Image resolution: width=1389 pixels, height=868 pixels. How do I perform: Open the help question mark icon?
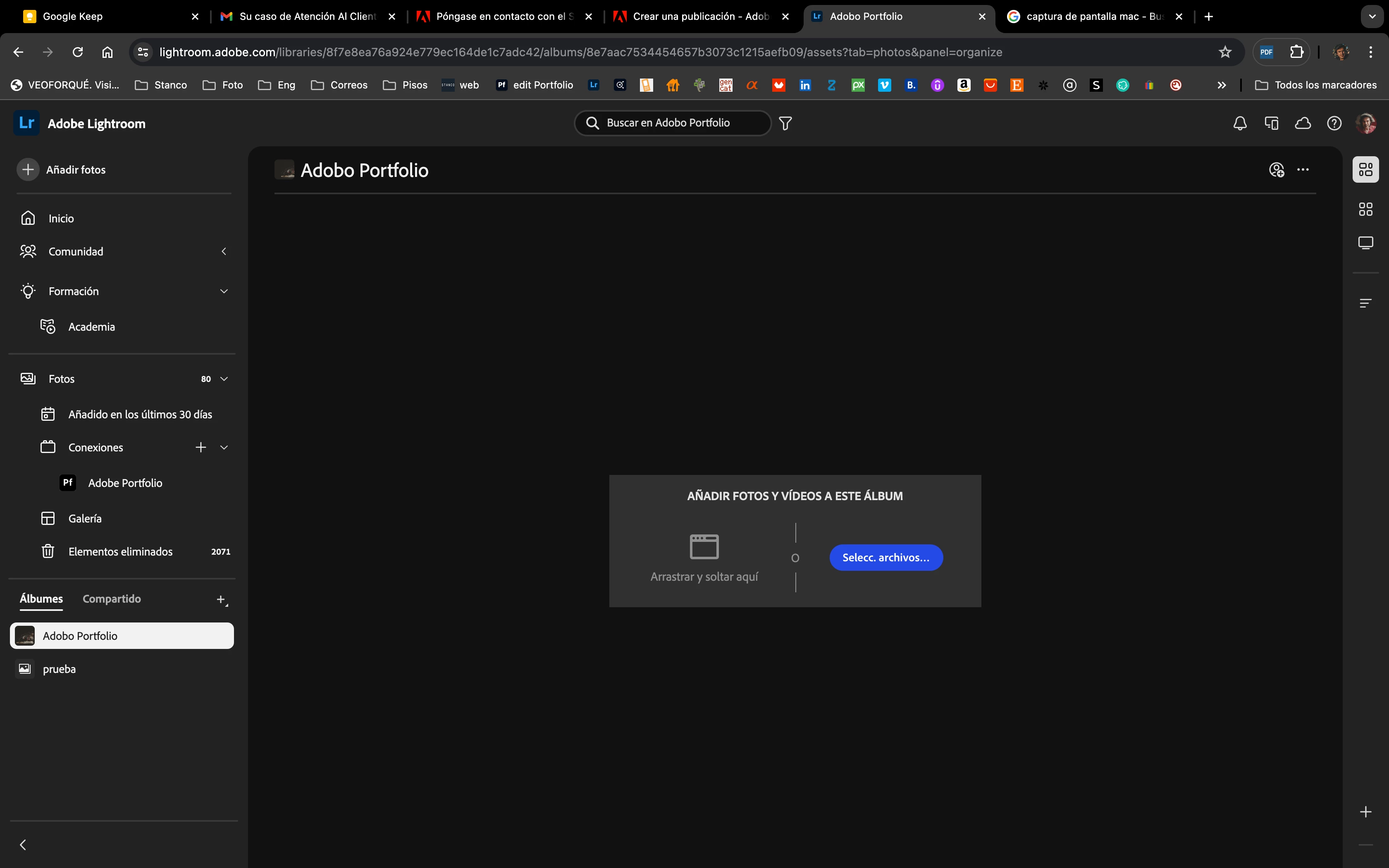click(1334, 123)
